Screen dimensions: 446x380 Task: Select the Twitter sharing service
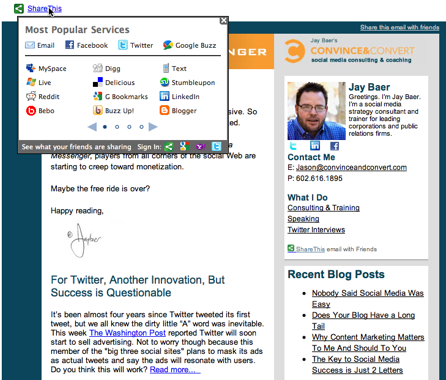tap(123, 45)
